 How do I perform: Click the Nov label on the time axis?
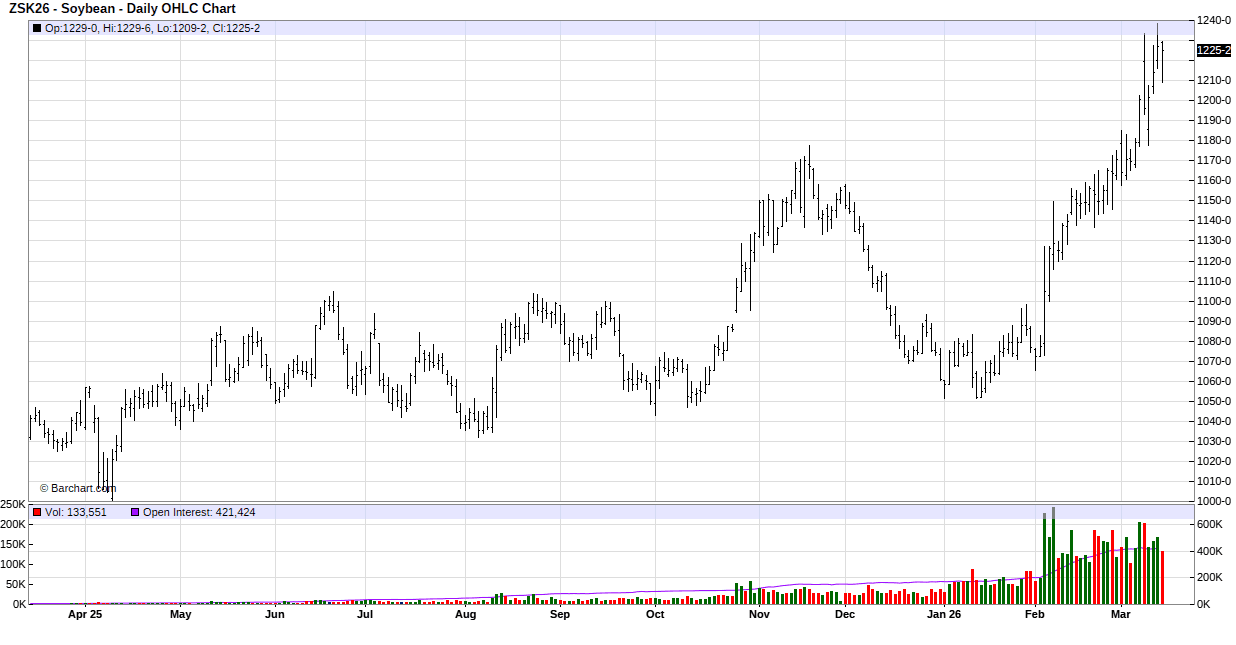pos(759,615)
